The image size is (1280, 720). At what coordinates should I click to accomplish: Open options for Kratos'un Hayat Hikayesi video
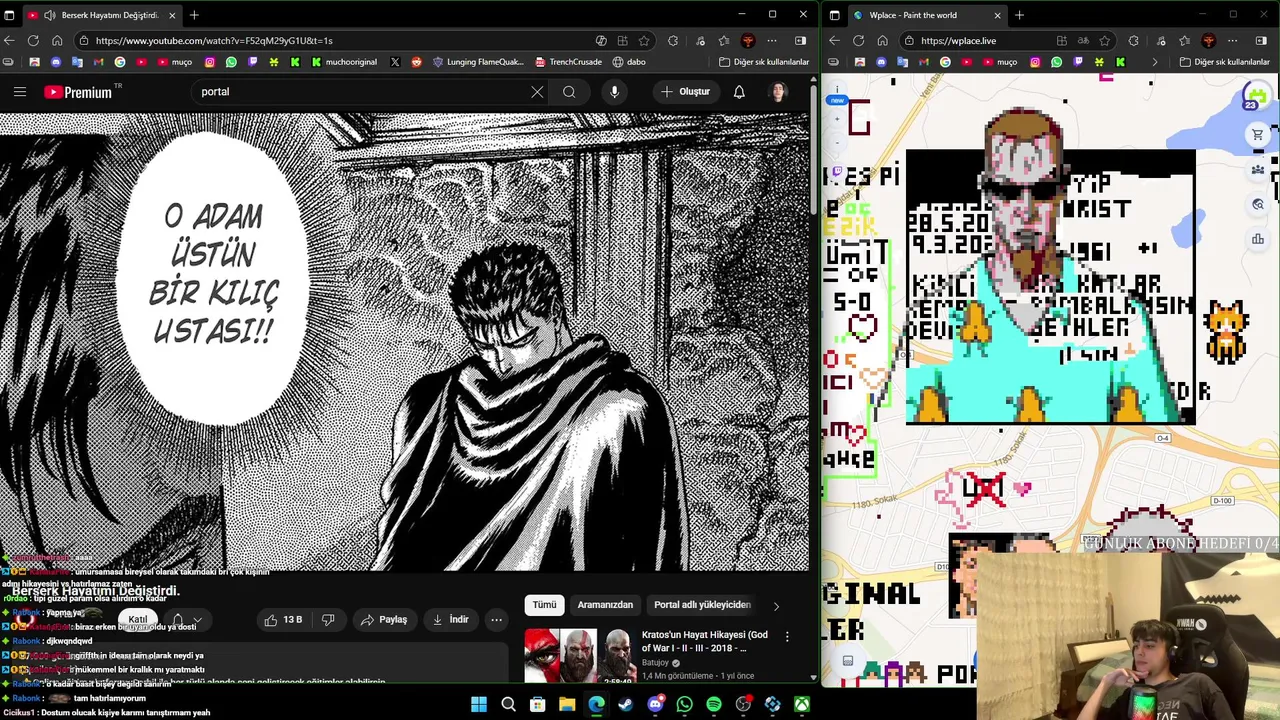787,636
